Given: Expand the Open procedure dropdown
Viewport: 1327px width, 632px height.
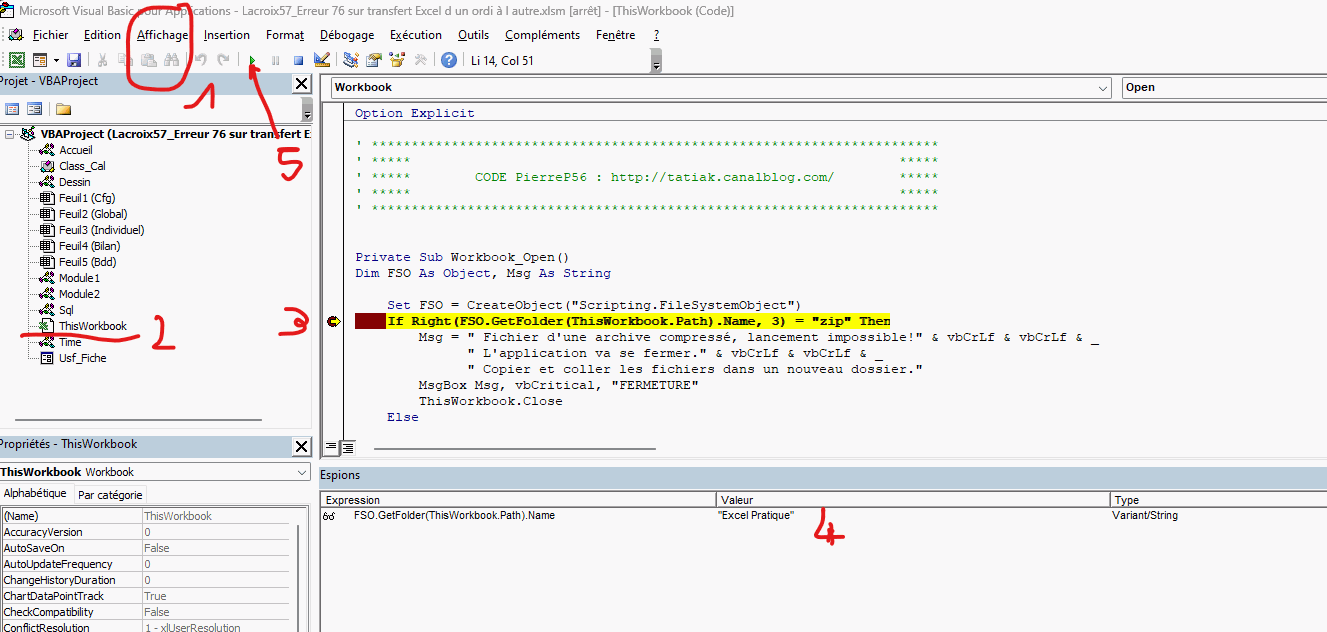Looking at the screenshot, I should click(1223, 88).
